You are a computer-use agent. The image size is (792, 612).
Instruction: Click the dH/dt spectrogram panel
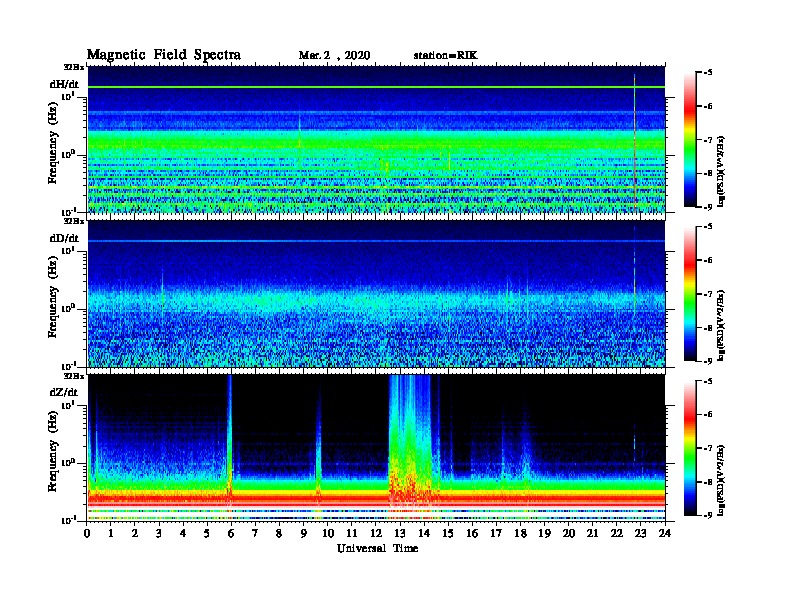[376, 139]
